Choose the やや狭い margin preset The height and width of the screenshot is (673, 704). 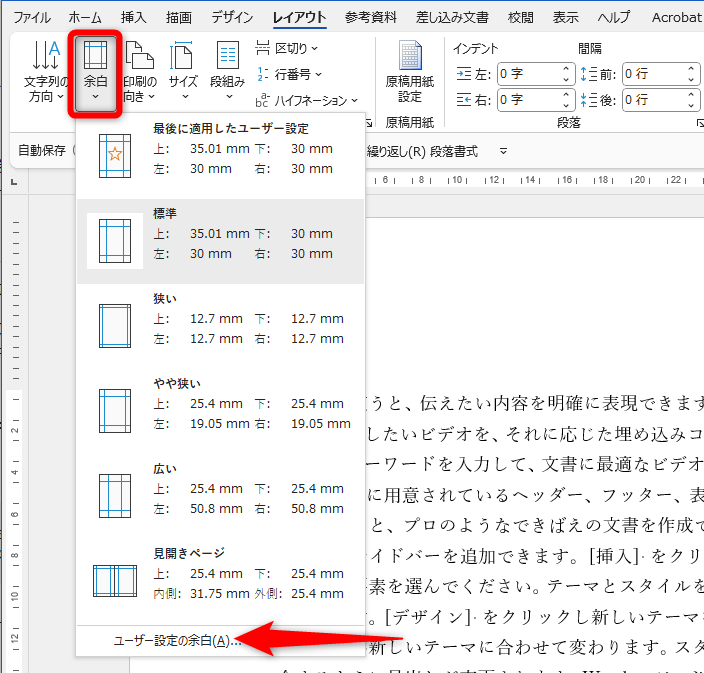[x=220, y=411]
